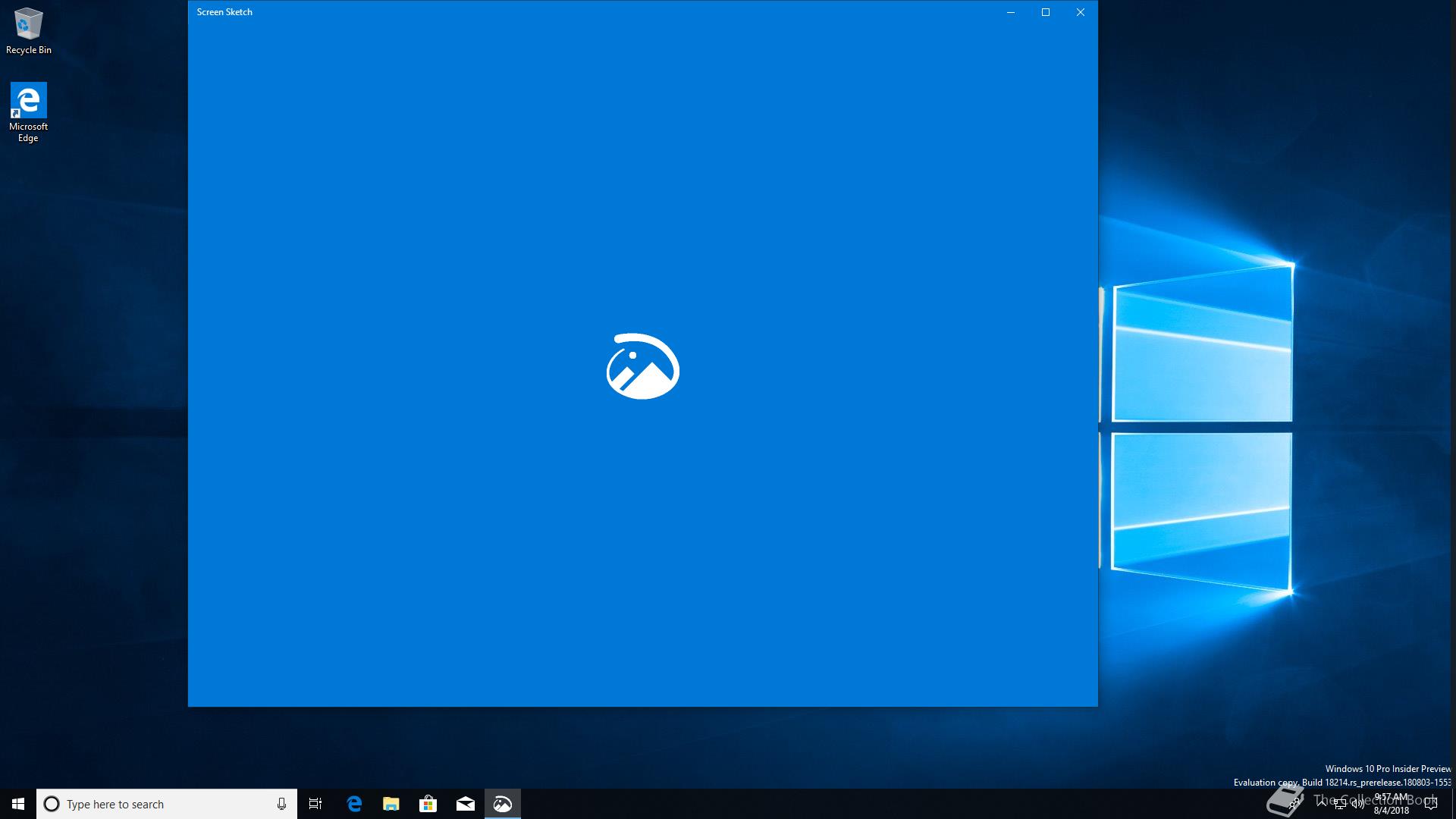Viewport: 1456px width, 819px height.
Task: Open Mail app from taskbar
Action: pos(466,804)
